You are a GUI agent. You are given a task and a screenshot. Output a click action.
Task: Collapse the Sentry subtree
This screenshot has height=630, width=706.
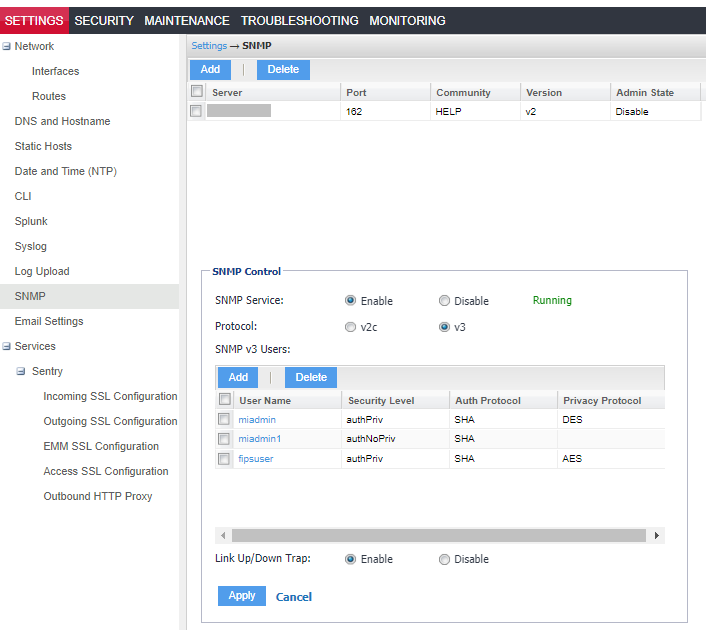20,371
